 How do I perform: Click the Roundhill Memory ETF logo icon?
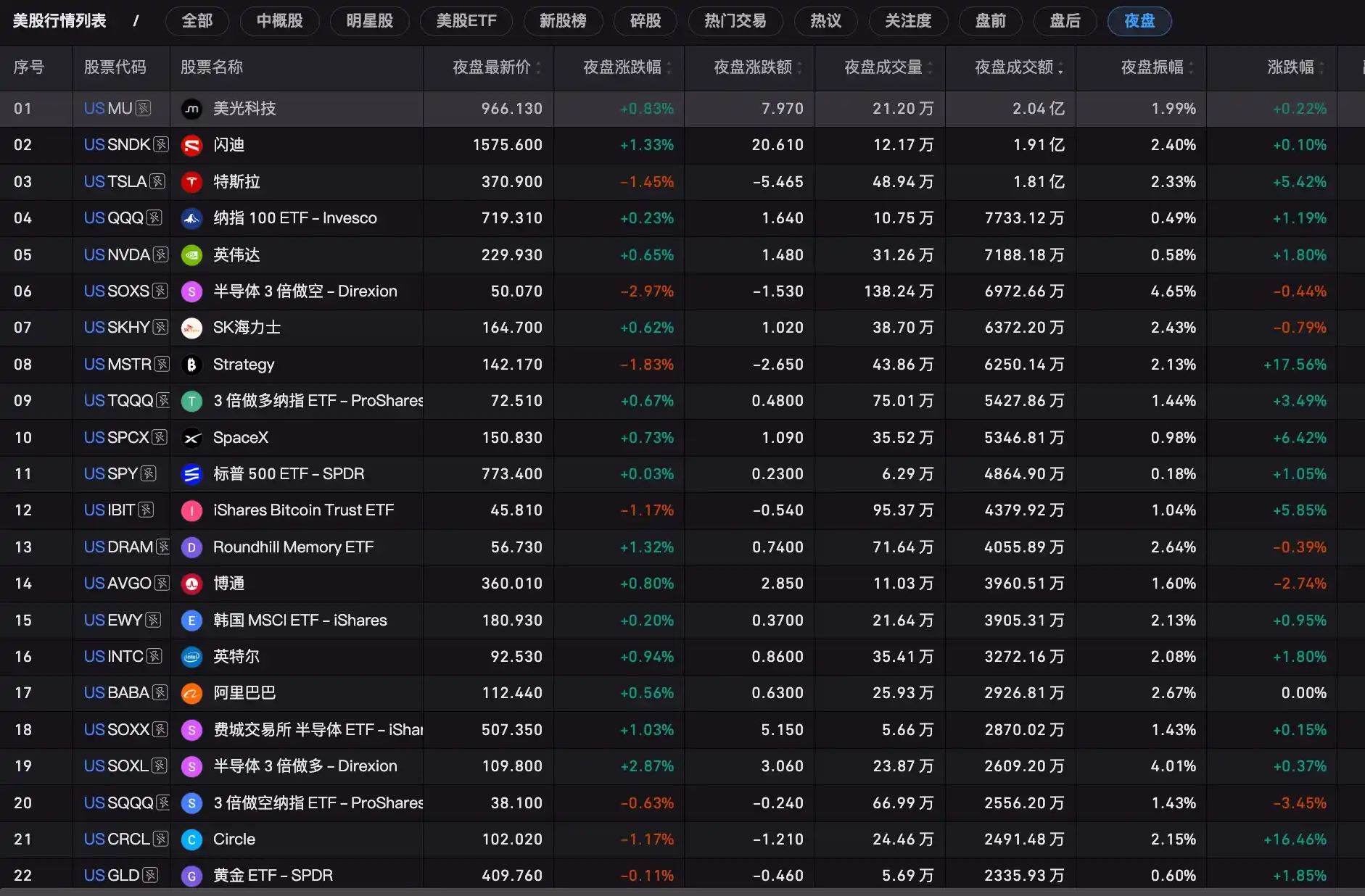pos(191,547)
